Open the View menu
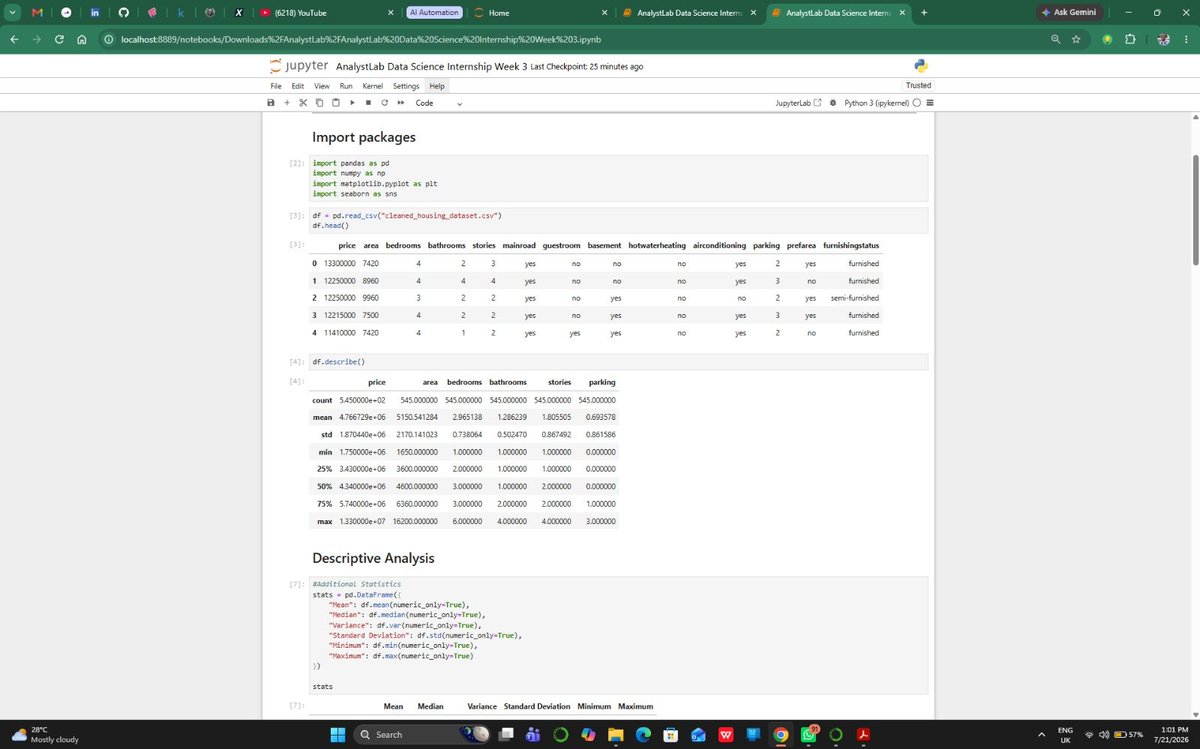This screenshot has height=749, width=1200. [322, 86]
